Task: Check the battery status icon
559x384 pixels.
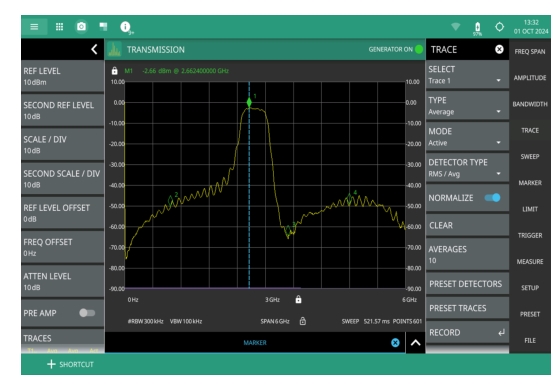Action: (x=477, y=28)
